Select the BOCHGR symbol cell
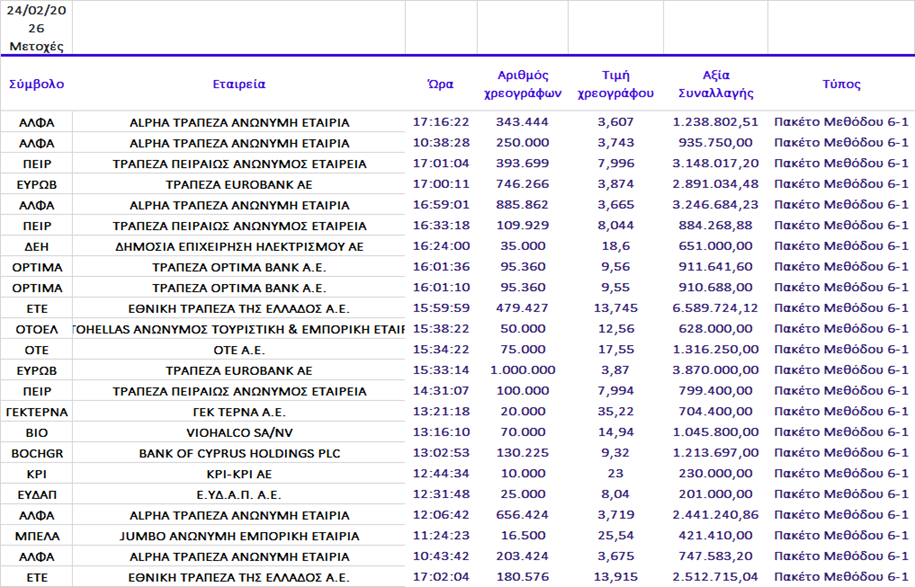 tap(36, 453)
